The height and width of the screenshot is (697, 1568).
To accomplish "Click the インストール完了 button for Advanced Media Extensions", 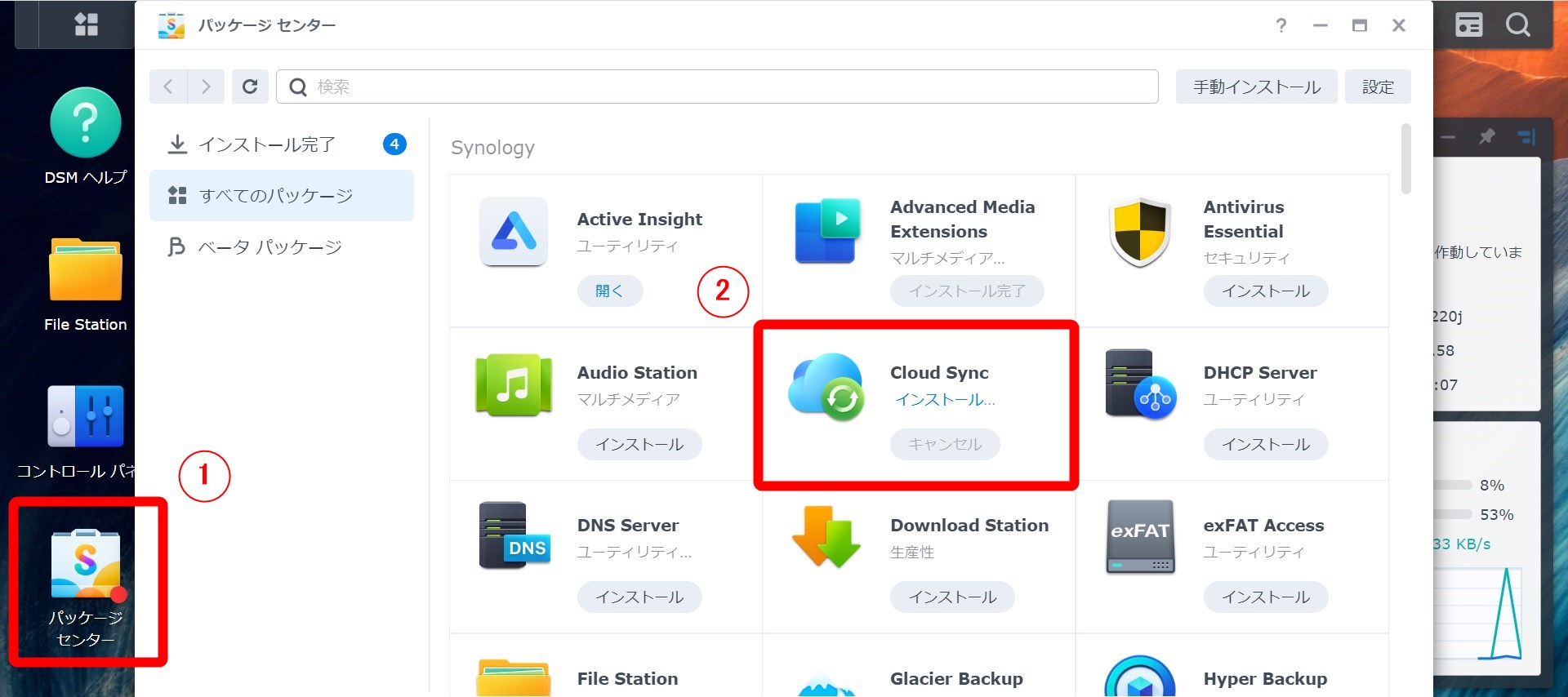I will (967, 291).
